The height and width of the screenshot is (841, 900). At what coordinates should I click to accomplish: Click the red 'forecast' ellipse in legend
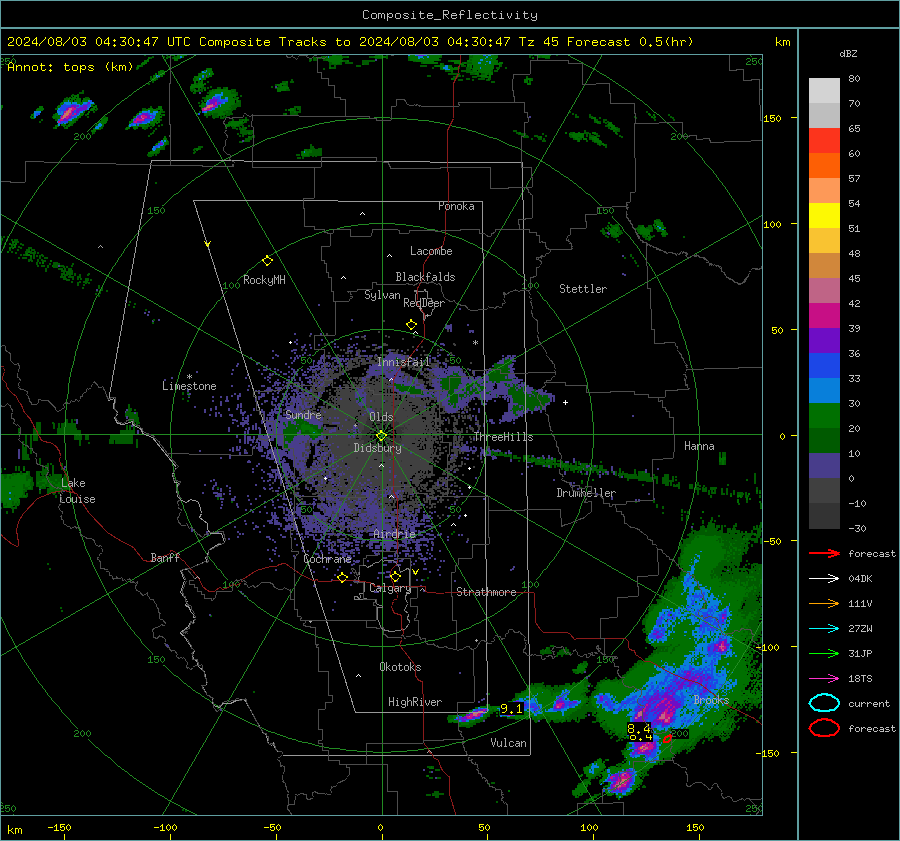click(x=824, y=728)
